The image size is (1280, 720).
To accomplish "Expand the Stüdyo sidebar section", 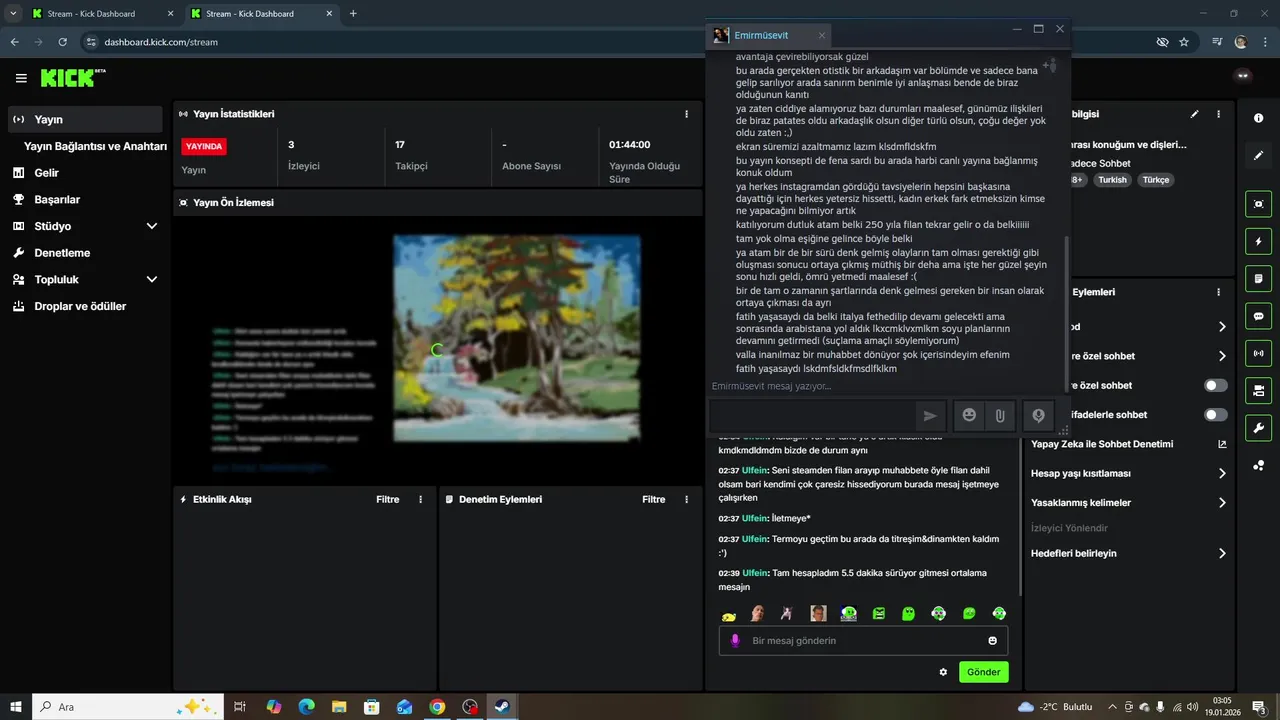I will [152, 226].
